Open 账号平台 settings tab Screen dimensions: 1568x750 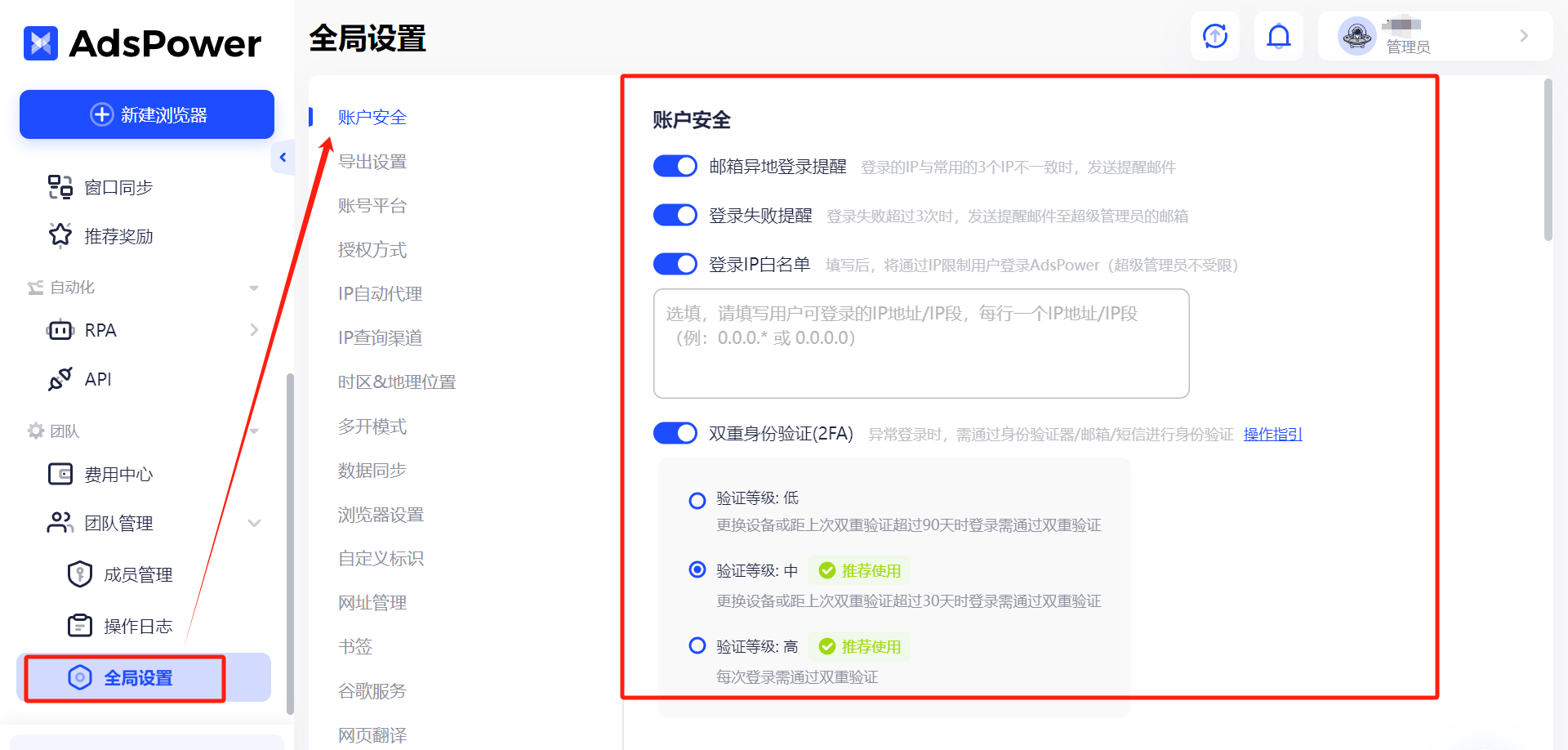click(x=372, y=205)
